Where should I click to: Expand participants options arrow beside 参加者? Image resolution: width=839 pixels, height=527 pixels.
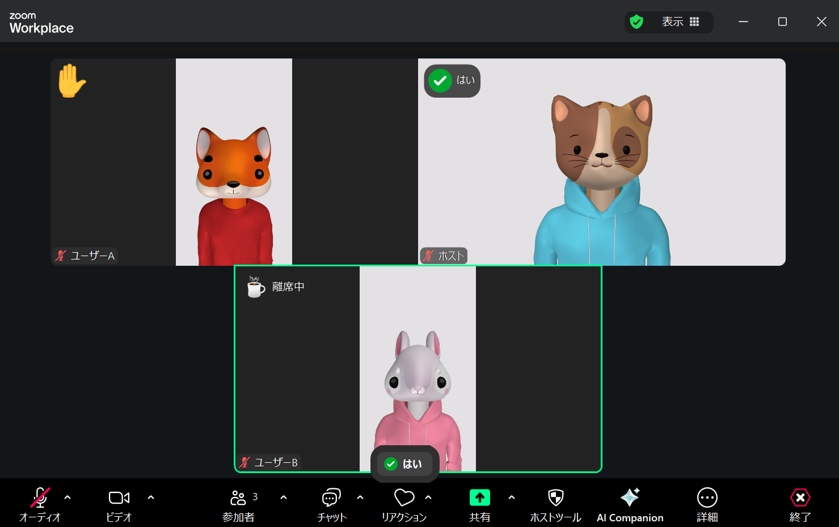click(284, 498)
